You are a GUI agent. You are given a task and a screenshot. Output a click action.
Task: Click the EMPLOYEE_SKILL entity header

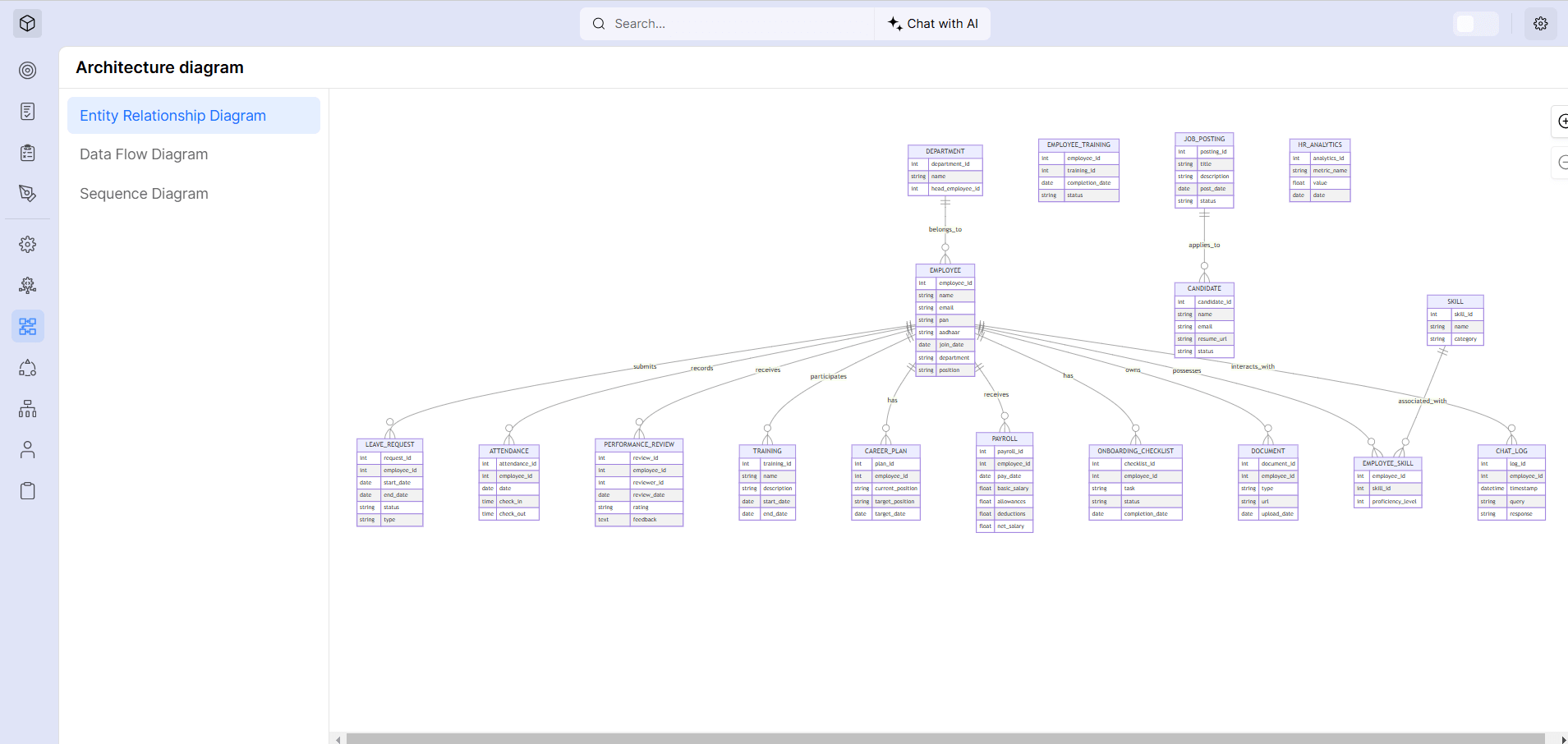[1388, 463]
